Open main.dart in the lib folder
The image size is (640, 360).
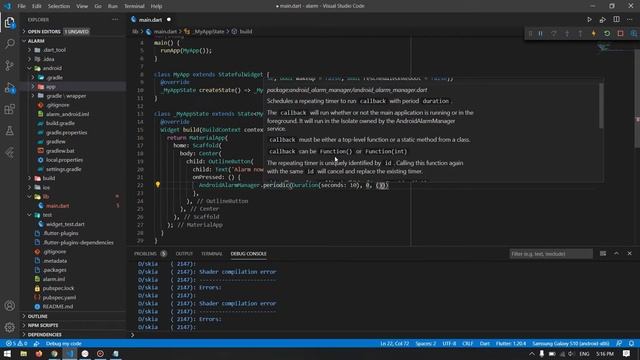[57, 206]
